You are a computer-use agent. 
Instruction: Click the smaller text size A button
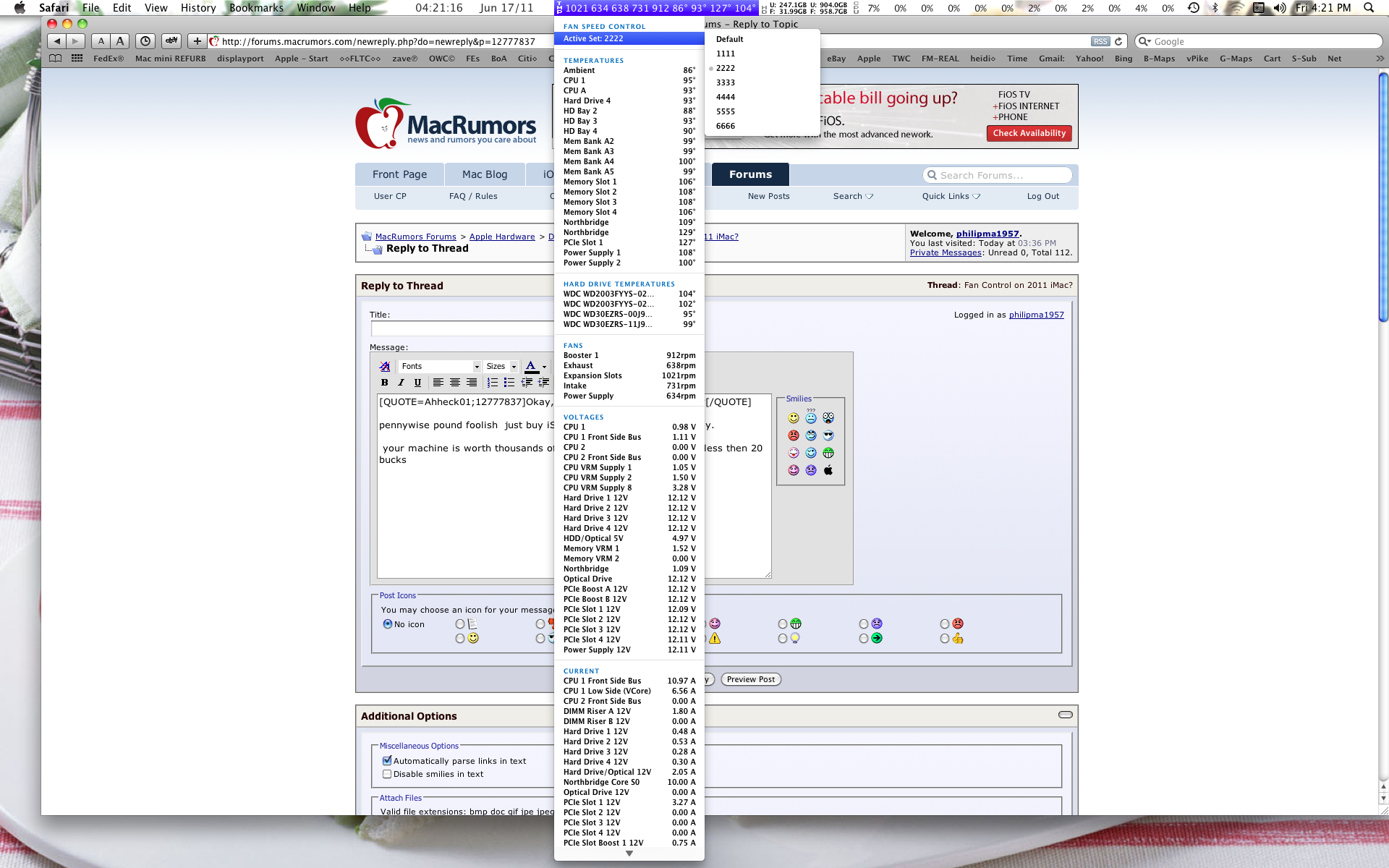click(101, 41)
